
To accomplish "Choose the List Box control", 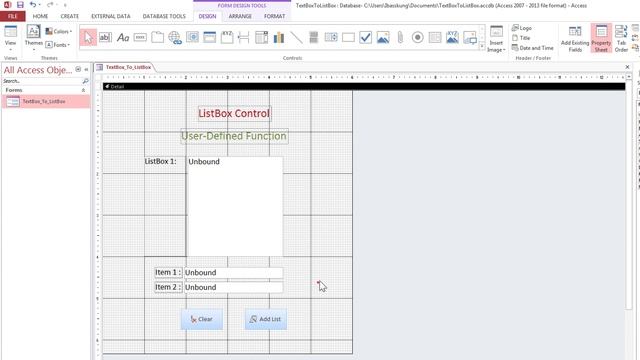I will coord(331,38).
